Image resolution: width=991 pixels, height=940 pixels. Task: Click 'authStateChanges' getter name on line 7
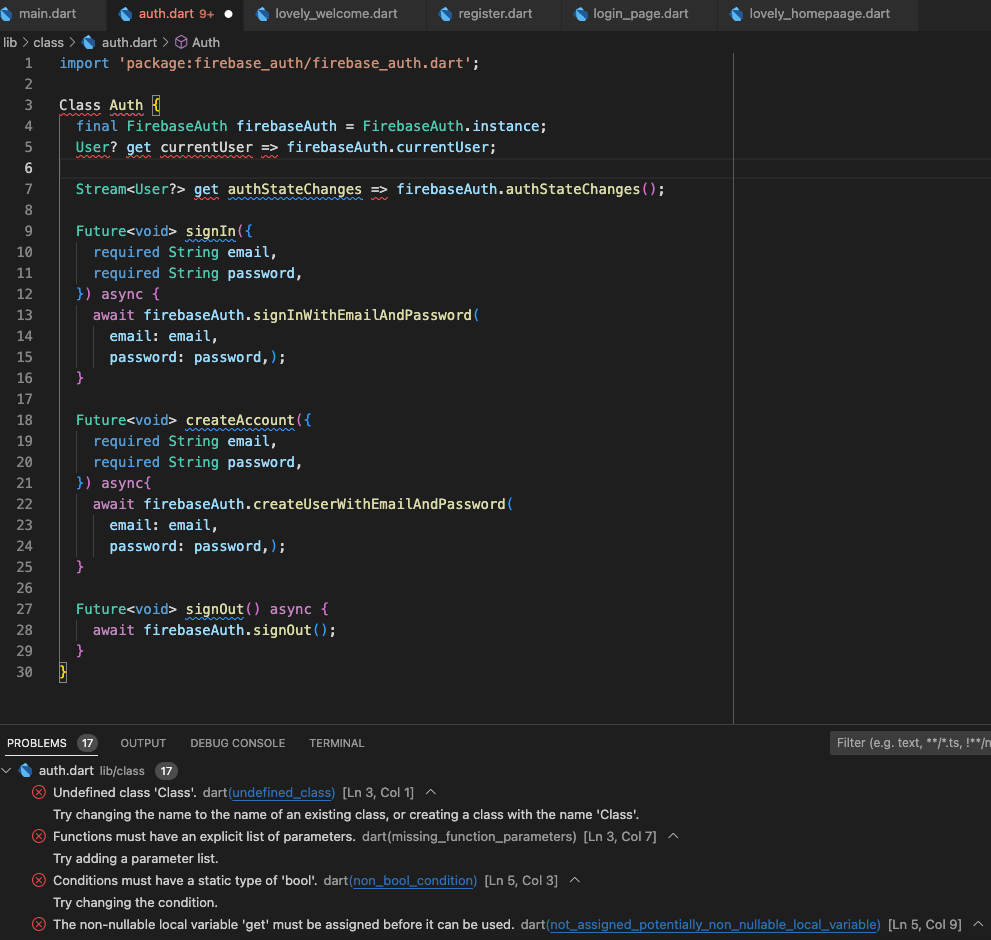(x=295, y=189)
